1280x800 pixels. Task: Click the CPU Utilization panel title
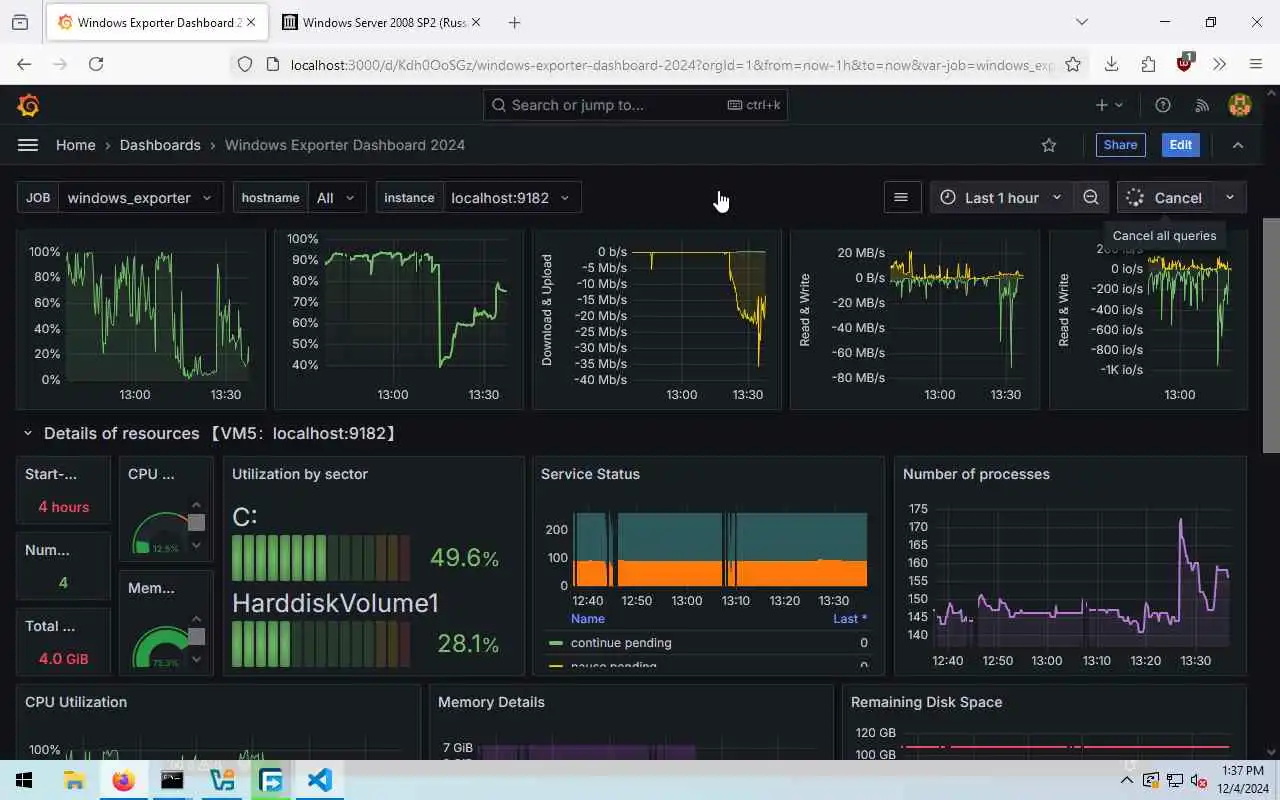[76, 702]
